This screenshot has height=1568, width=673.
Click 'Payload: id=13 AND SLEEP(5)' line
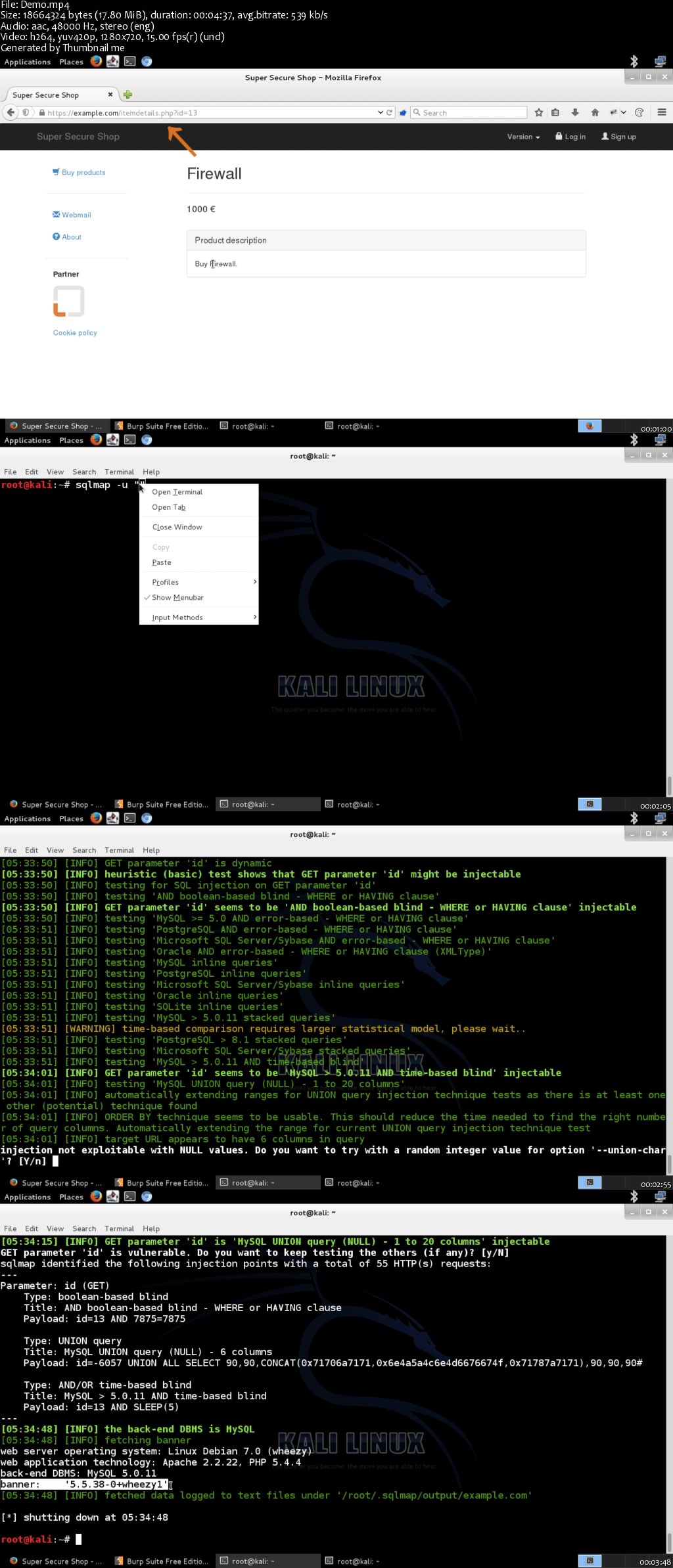tap(101, 1407)
